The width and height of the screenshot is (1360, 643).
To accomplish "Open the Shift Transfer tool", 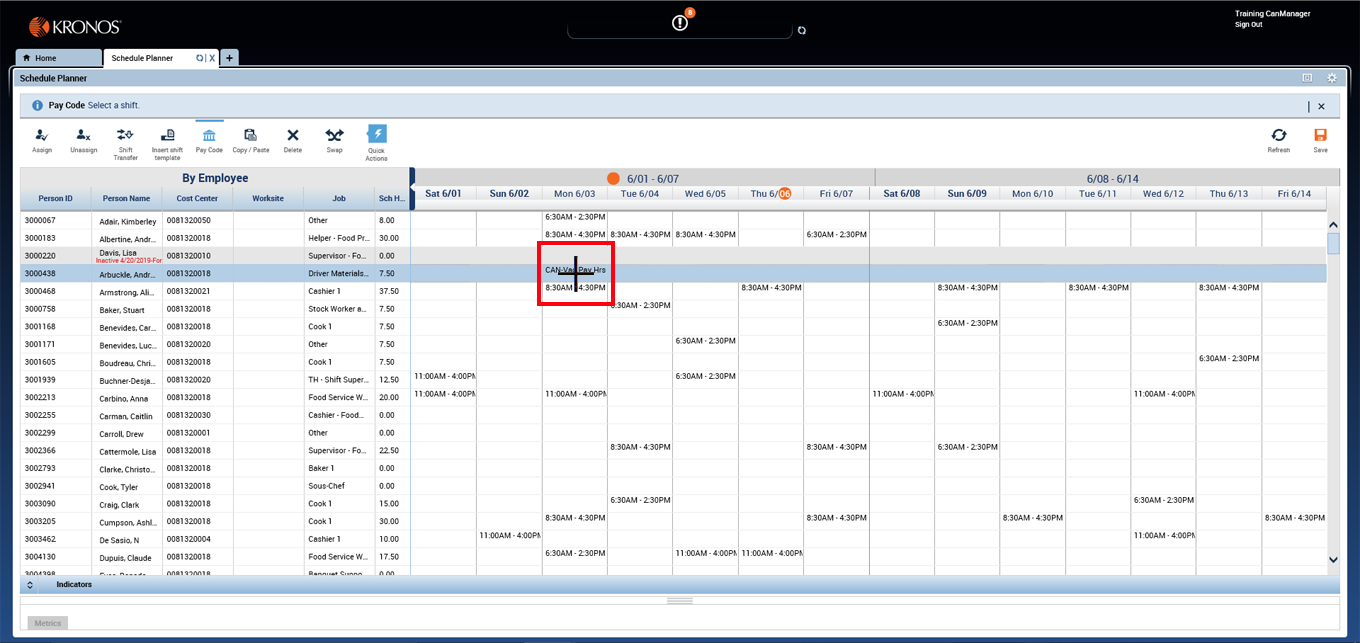I will tap(125, 137).
